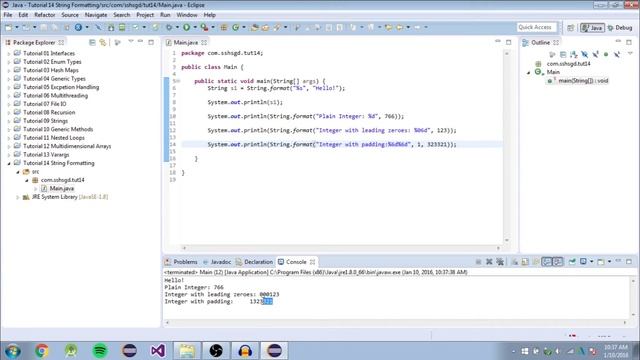Open Visual Studio from the taskbar
640x360 pixels.
(158, 351)
